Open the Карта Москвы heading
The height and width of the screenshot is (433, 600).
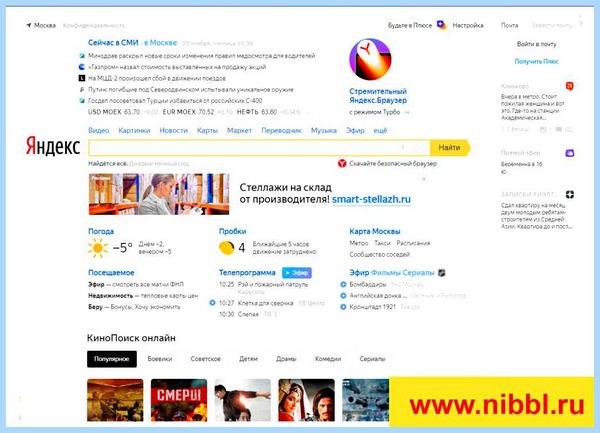[x=375, y=231]
